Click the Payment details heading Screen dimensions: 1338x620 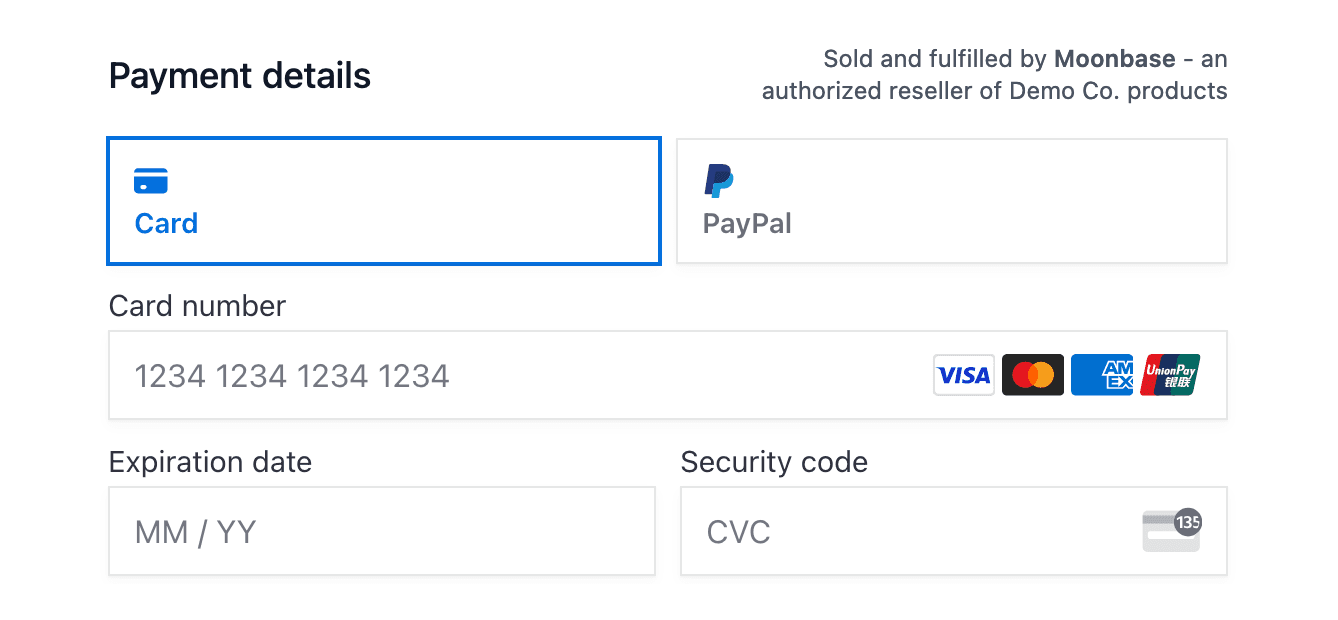pos(239,76)
